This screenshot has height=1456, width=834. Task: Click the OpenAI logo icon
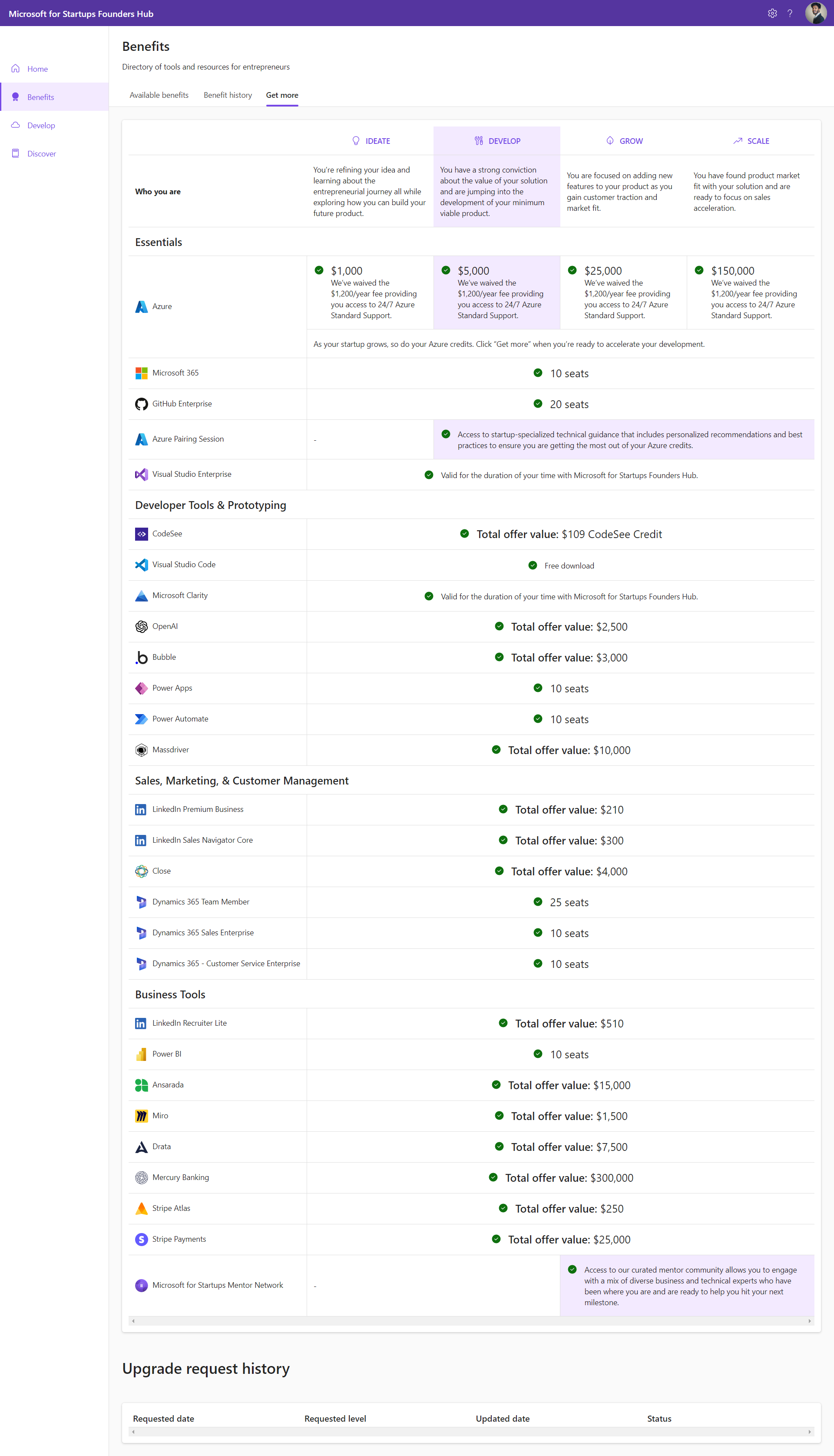(142, 626)
